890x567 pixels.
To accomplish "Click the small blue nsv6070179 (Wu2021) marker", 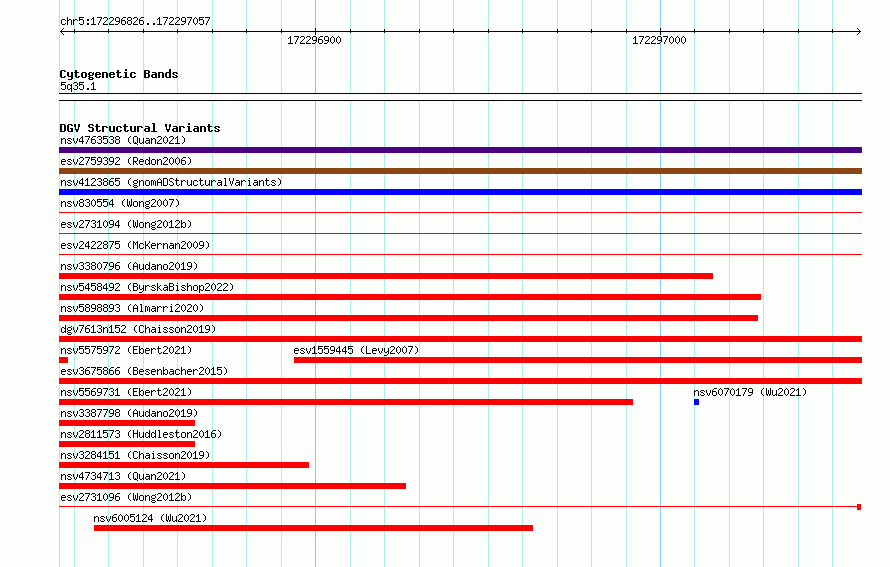I will tap(696, 402).
